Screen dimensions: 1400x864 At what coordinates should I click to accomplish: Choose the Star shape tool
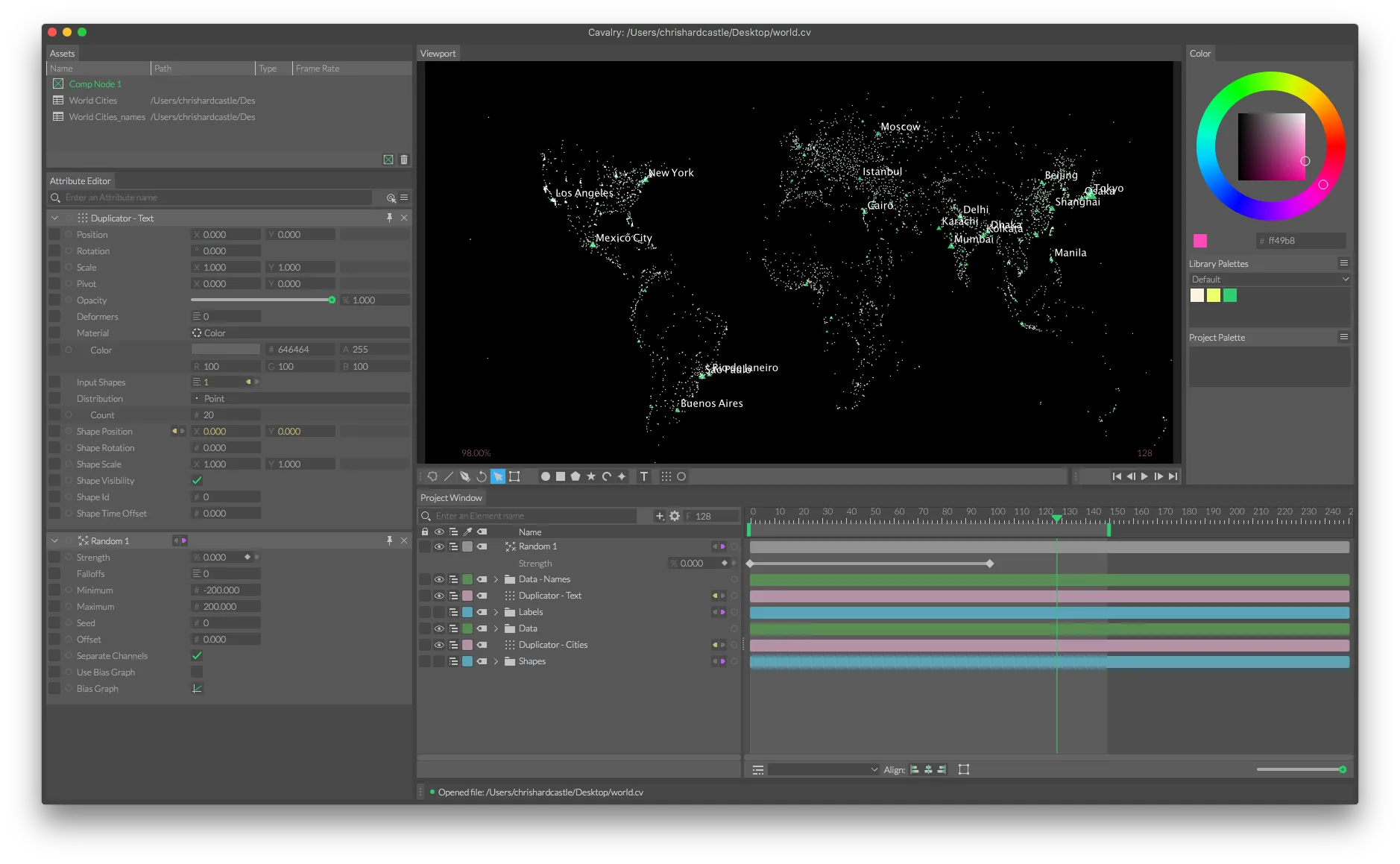pyautogui.click(x=591, y=476)
